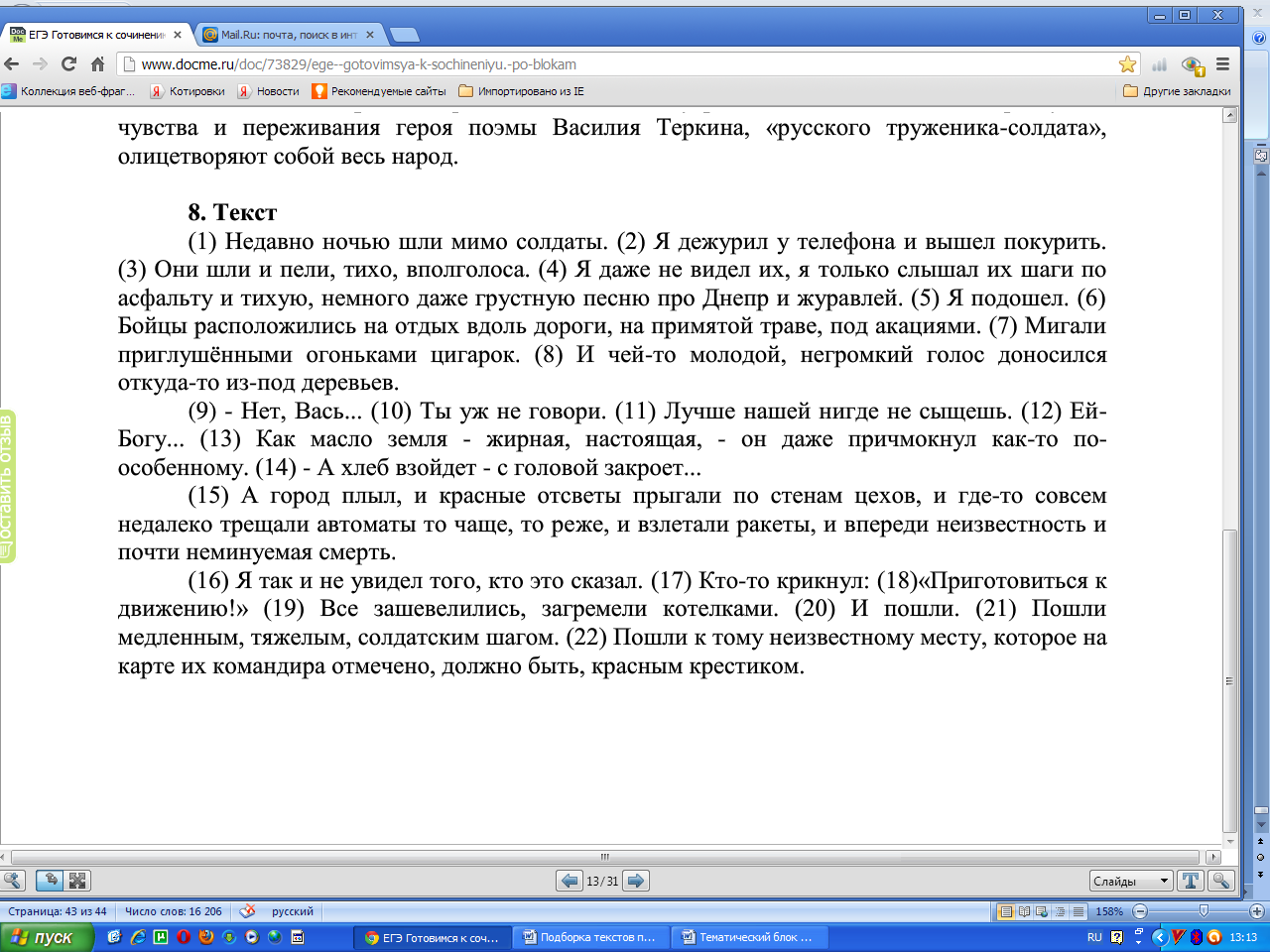
Task: Click the scroll up arrow of the page
Action: click(1230, 115)
